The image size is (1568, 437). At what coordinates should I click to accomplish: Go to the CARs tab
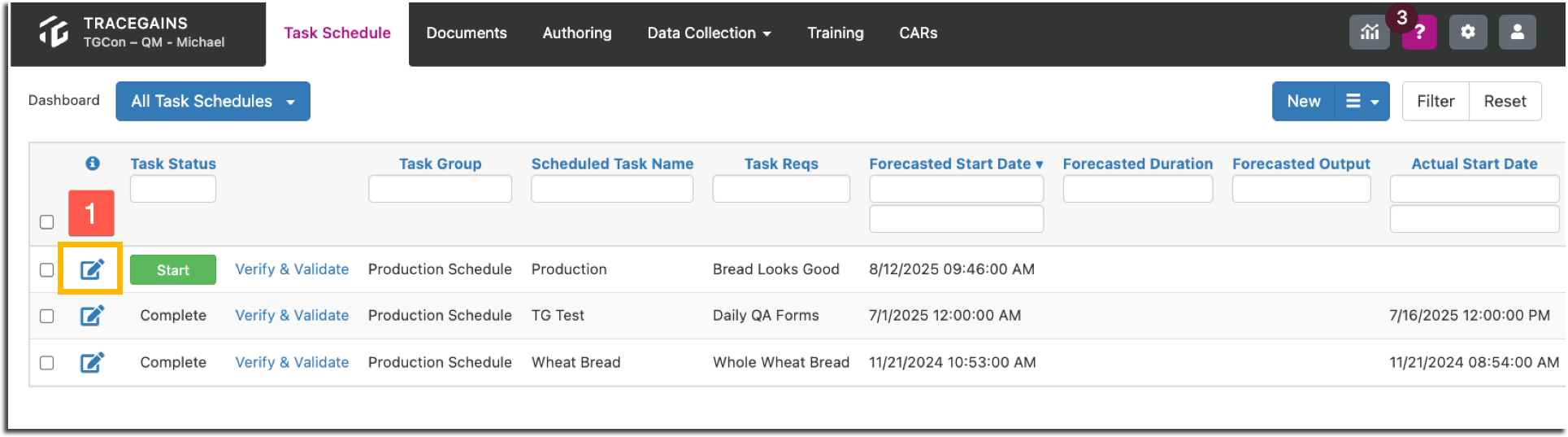click(919, 33)
